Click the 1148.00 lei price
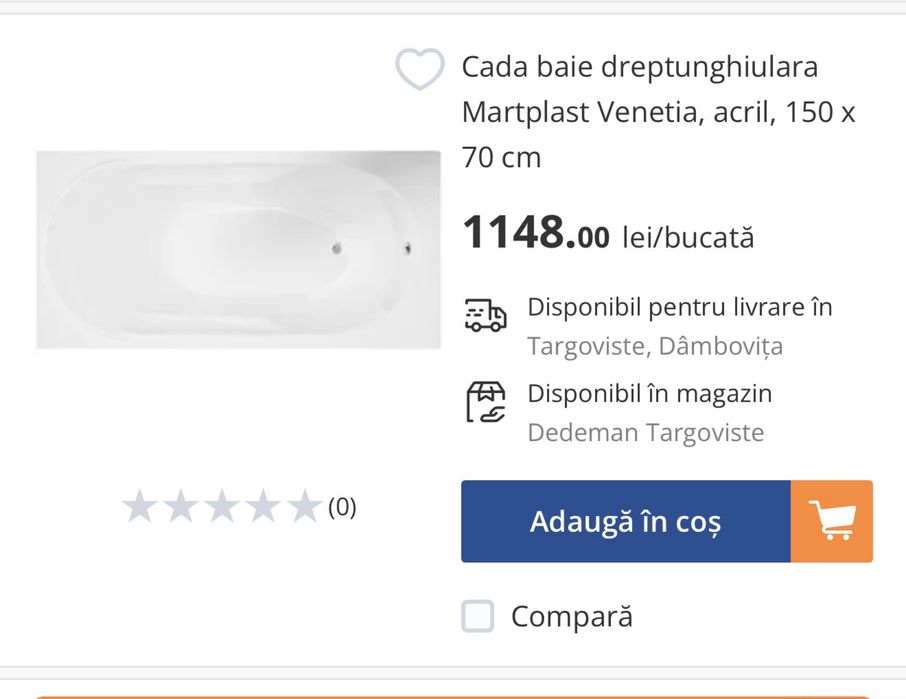The height and width of the screenshot is (699, 906). click(x=536, y=234)
